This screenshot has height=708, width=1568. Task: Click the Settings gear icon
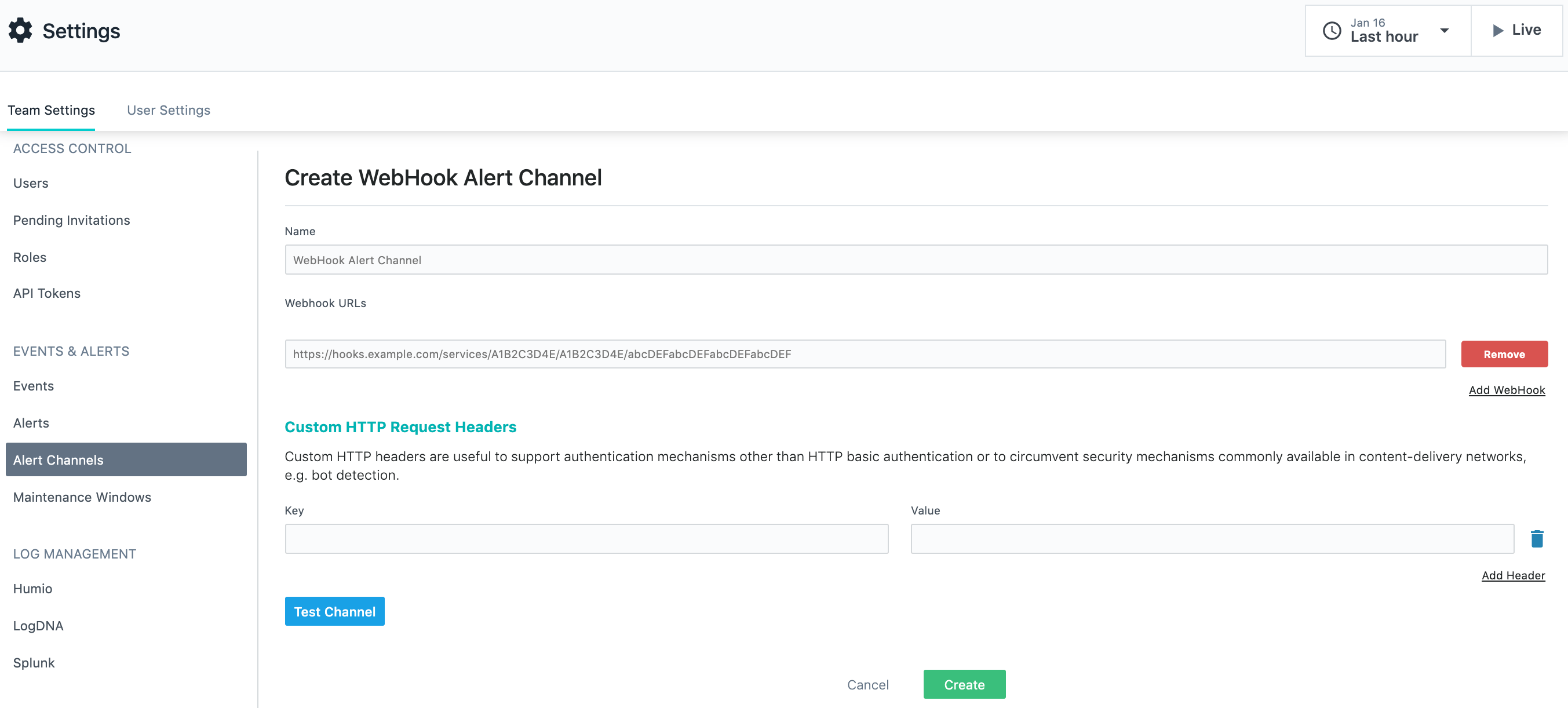[20, 31]
